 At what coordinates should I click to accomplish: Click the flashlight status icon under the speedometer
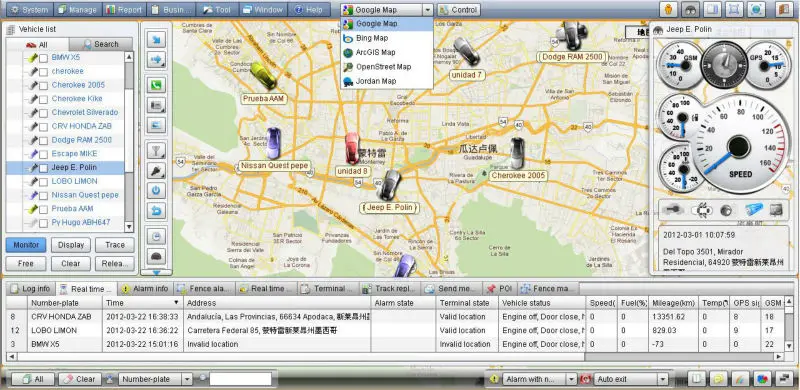(754, 210)
